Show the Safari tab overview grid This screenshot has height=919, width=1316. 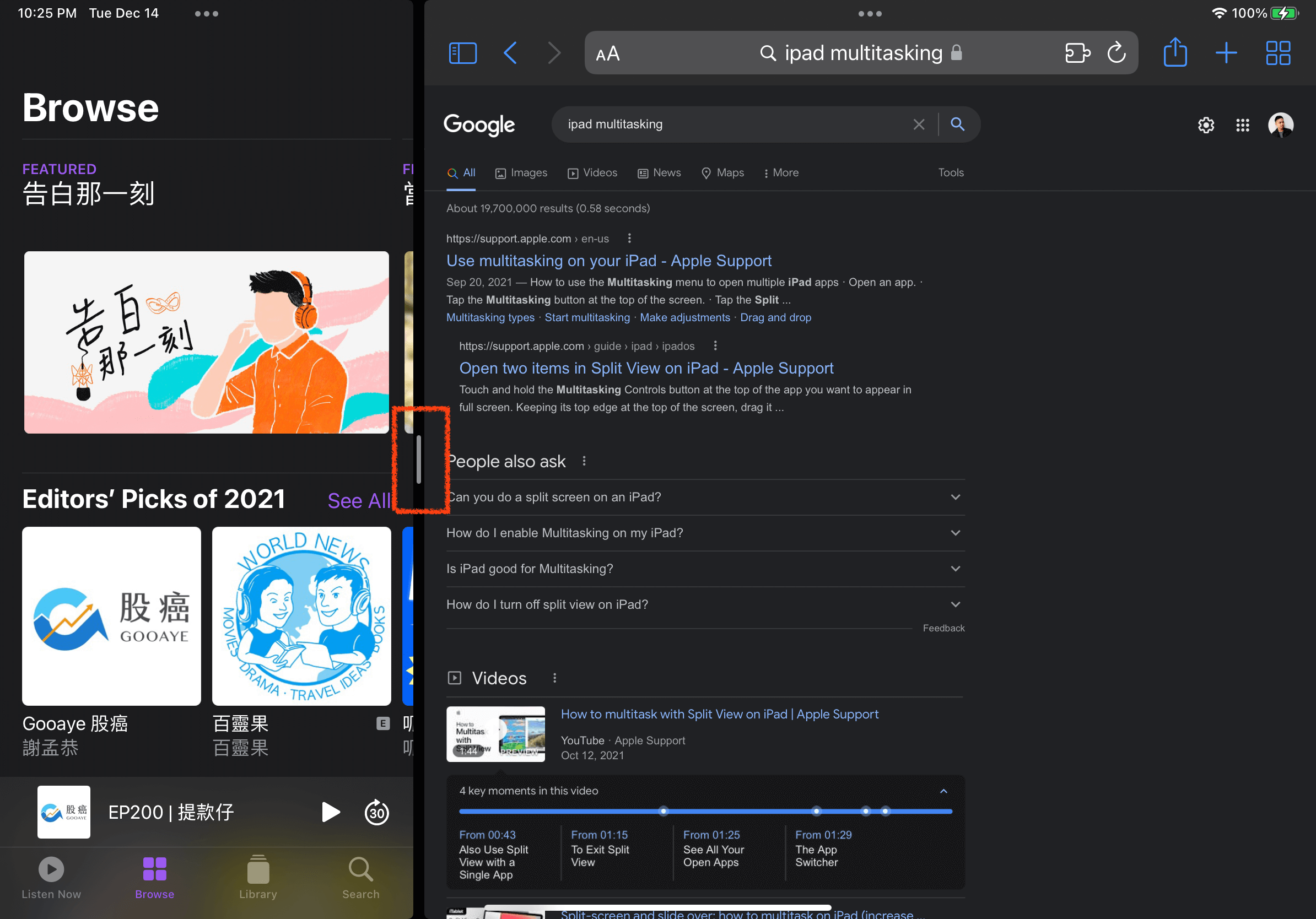1277,53
